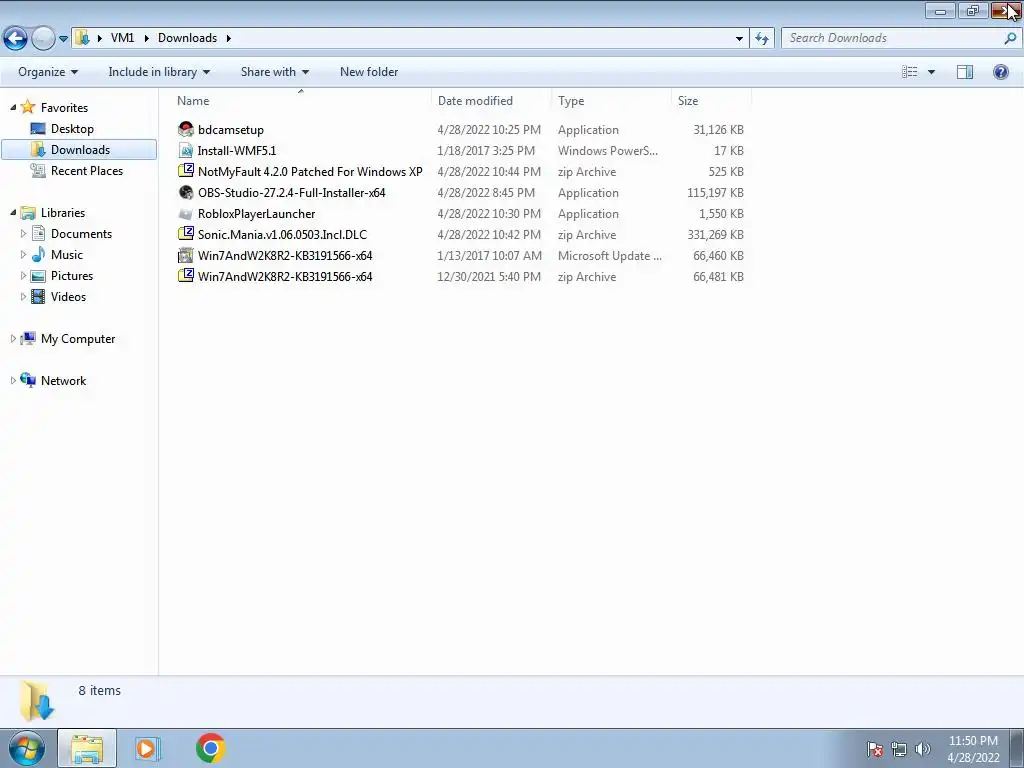1024x768 pixels.
Task: Open the Organize dropdown menu
Action: coord(48,72)
